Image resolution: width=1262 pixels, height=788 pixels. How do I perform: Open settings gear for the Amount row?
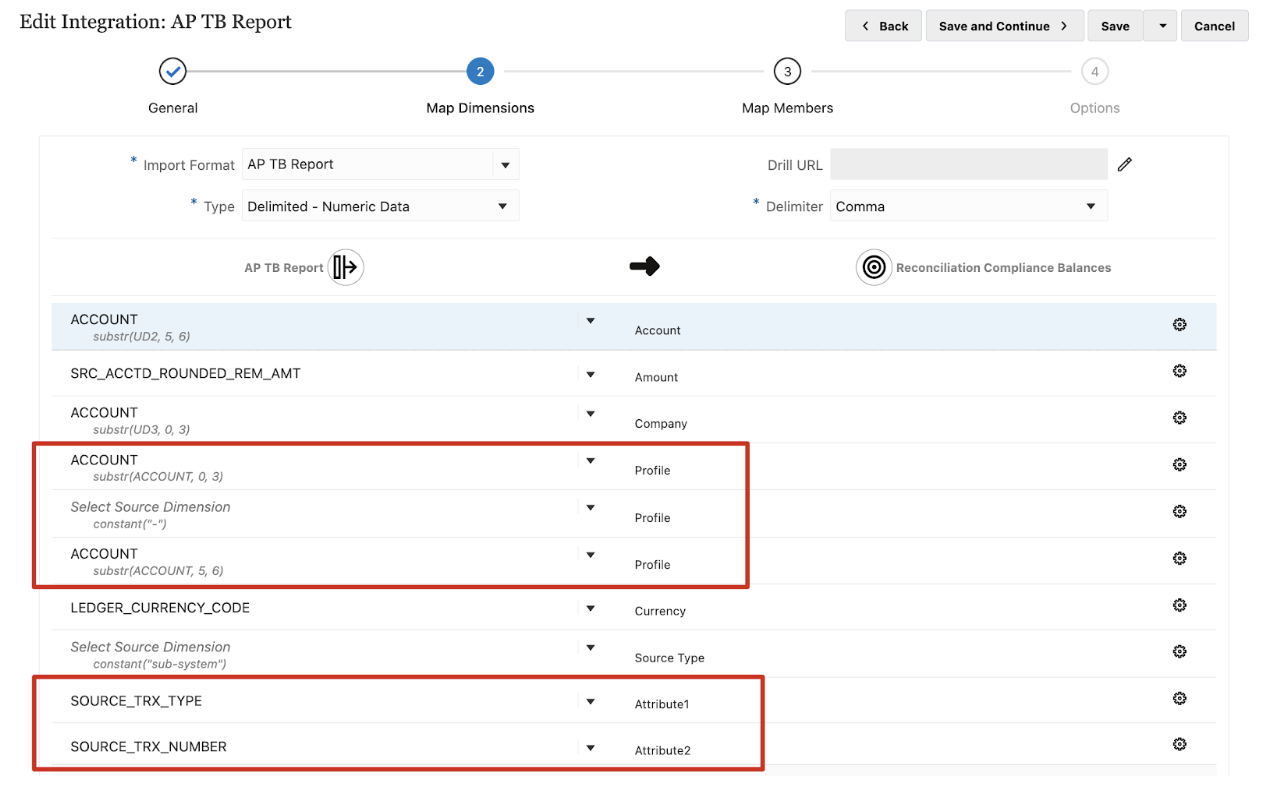pos(1179,371)
